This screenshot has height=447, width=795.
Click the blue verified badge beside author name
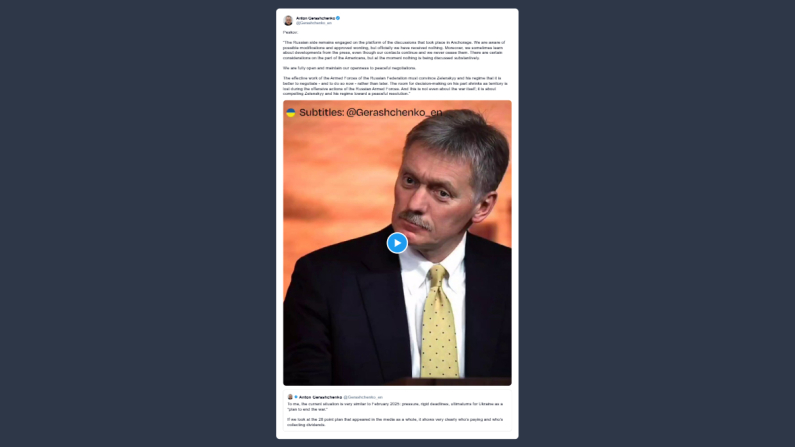coord(338,18)
